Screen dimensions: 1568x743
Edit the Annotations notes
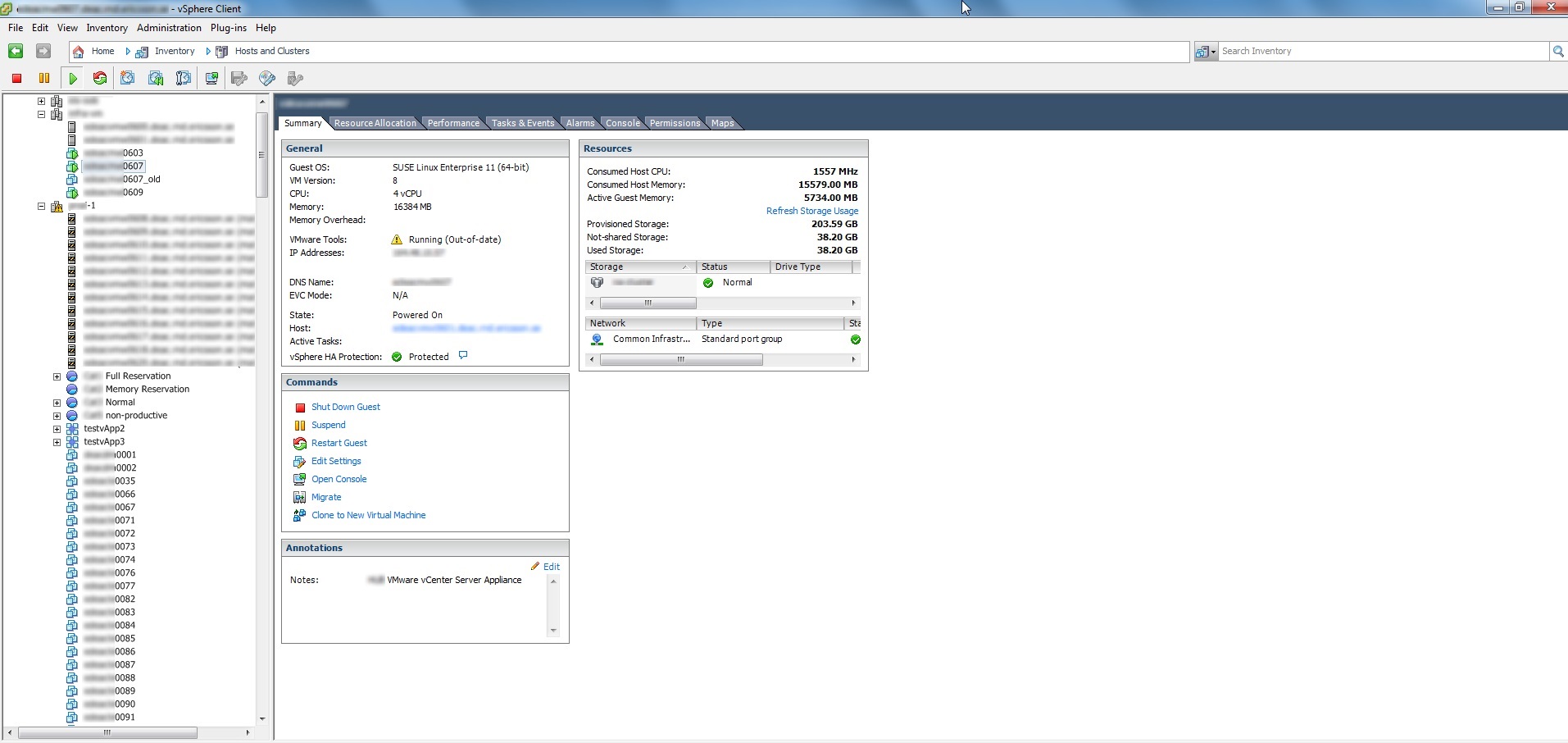(x=552, y=567)
